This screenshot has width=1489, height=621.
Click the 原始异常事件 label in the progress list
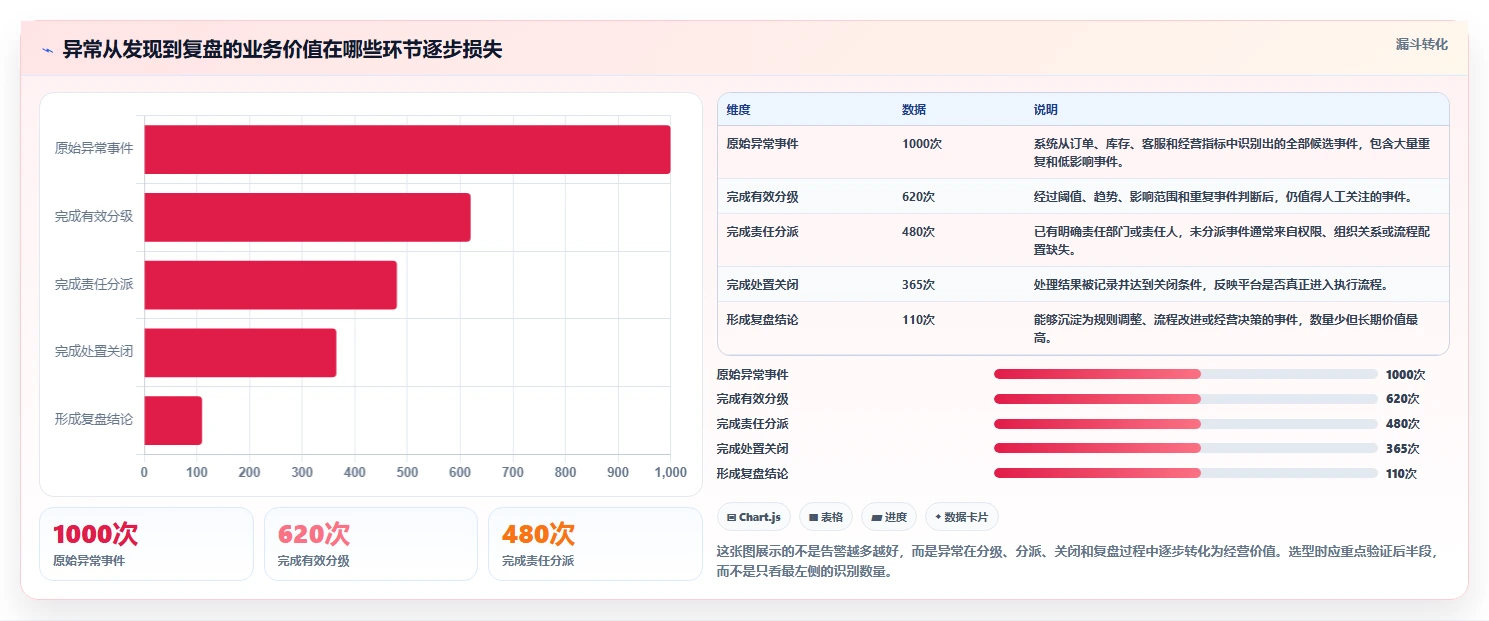[752, 375]
